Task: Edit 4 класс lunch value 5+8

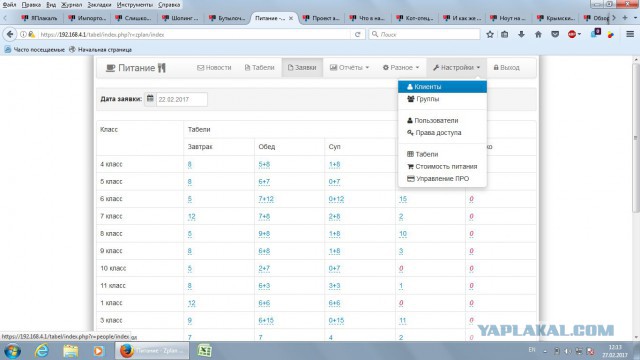Action: coord(264,164)
